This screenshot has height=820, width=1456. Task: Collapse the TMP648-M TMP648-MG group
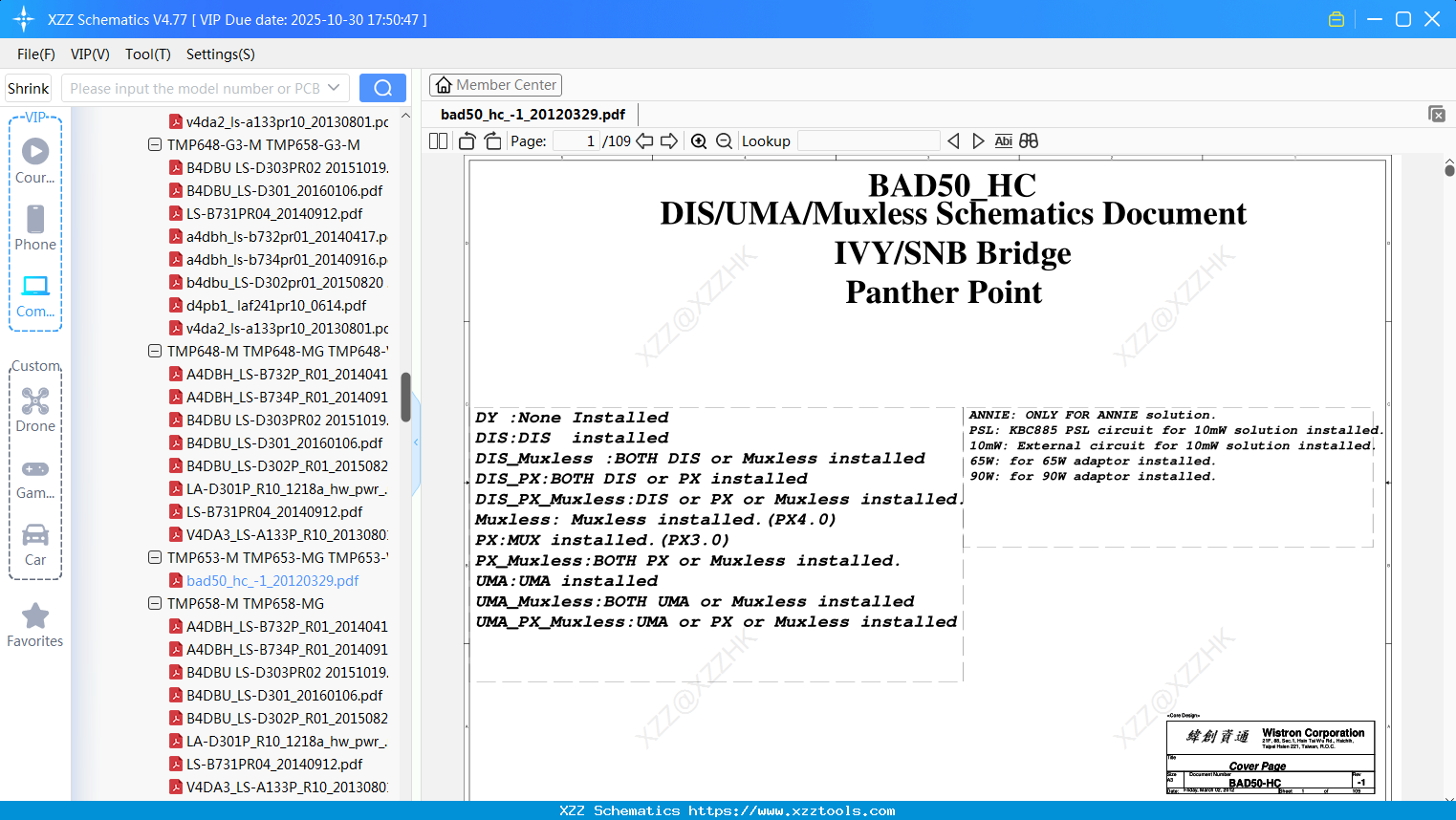point(154,351)
